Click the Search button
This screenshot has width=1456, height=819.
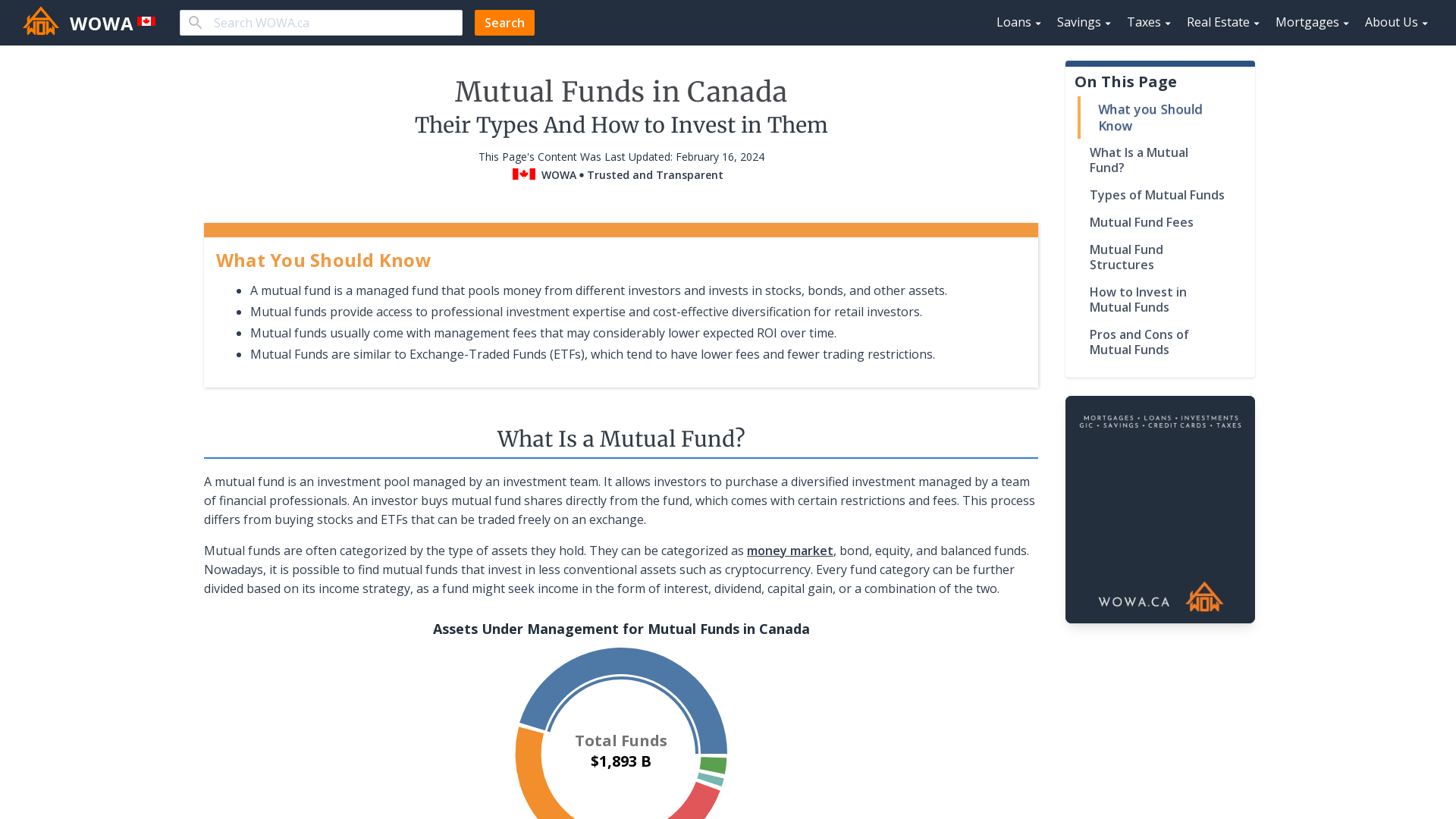pos(504,22)
